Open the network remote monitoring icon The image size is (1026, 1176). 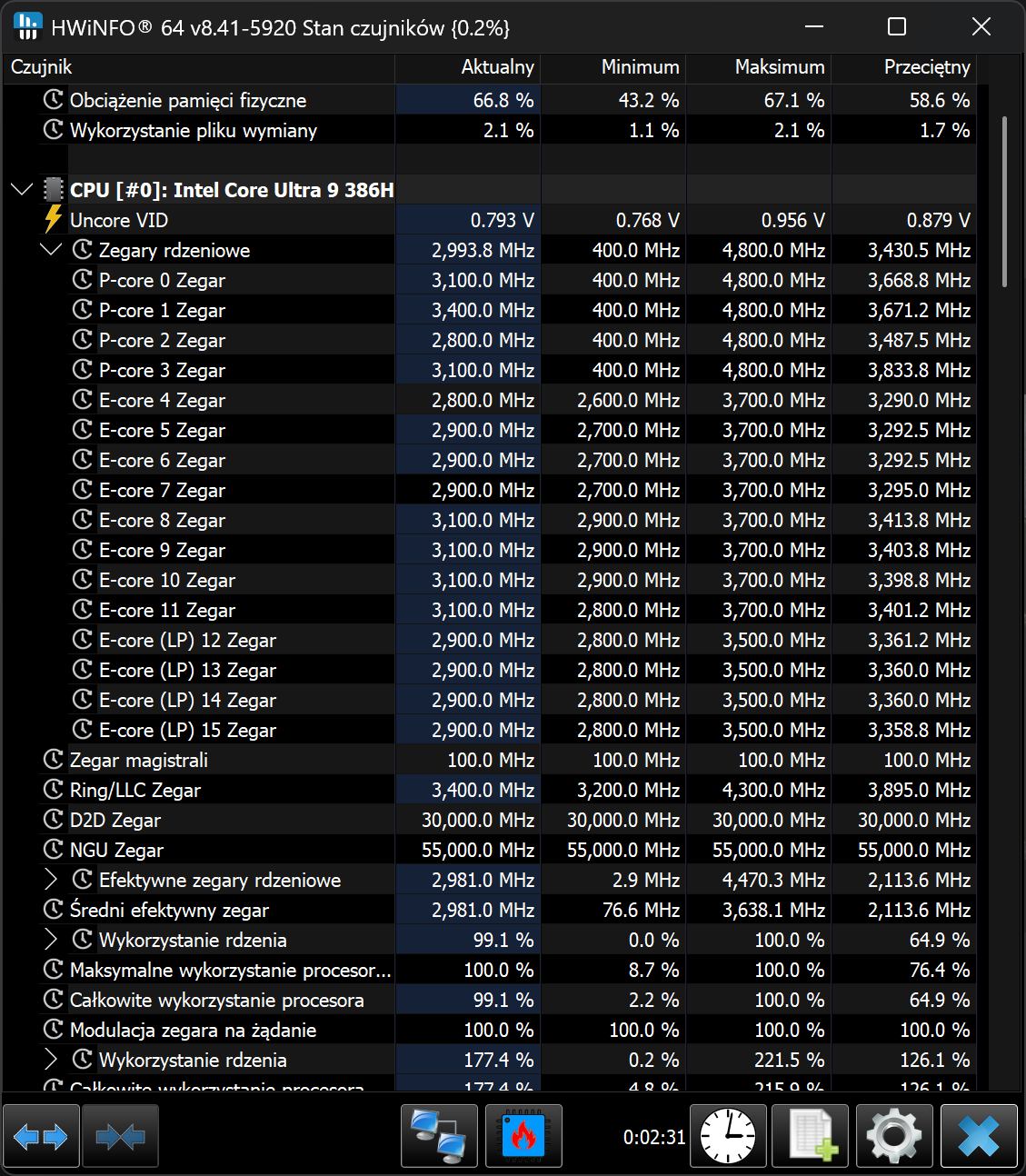[439, 1136]
